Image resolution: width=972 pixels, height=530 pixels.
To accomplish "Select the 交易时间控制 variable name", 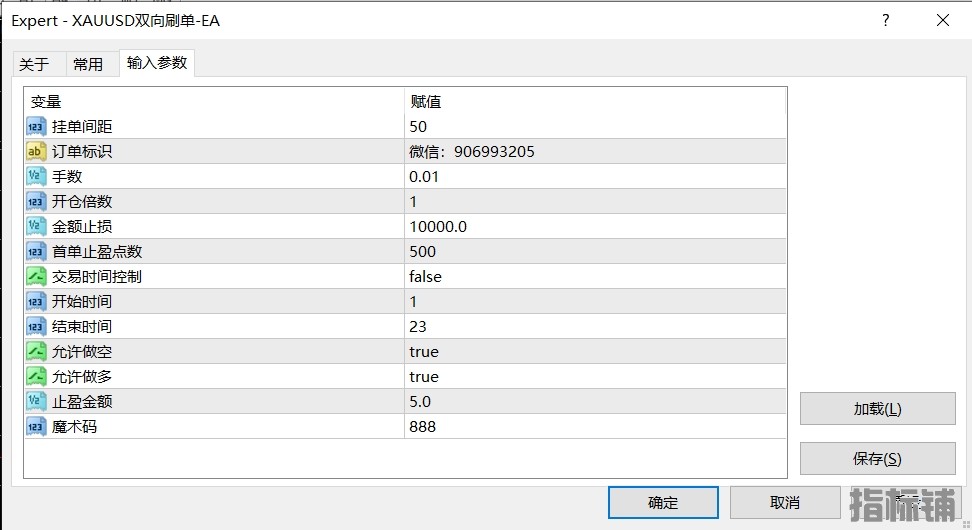I will [x=97, y=276].
